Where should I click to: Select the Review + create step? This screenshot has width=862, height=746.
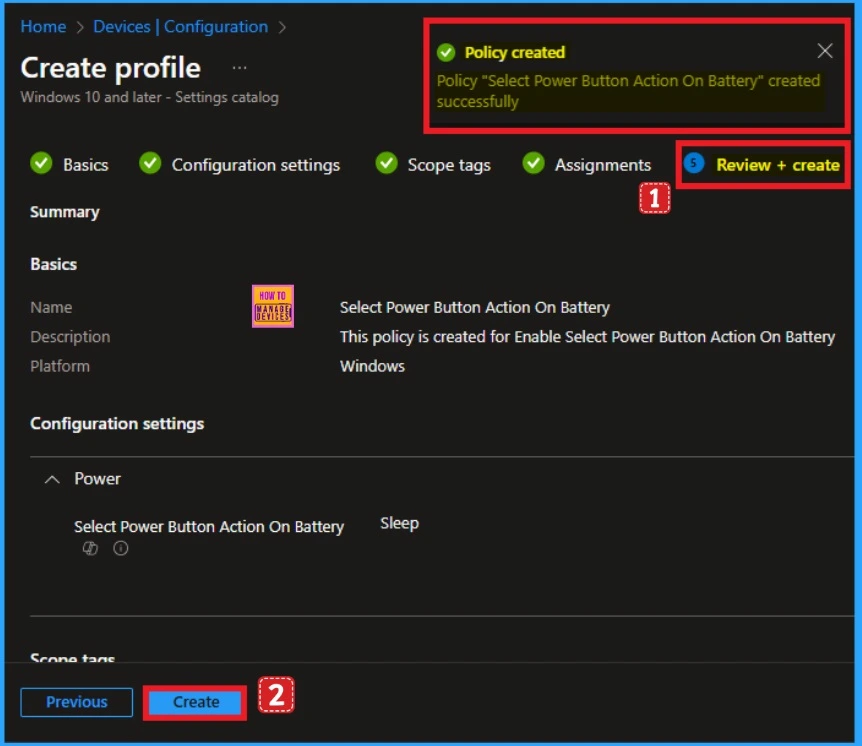tap(777, 165)
